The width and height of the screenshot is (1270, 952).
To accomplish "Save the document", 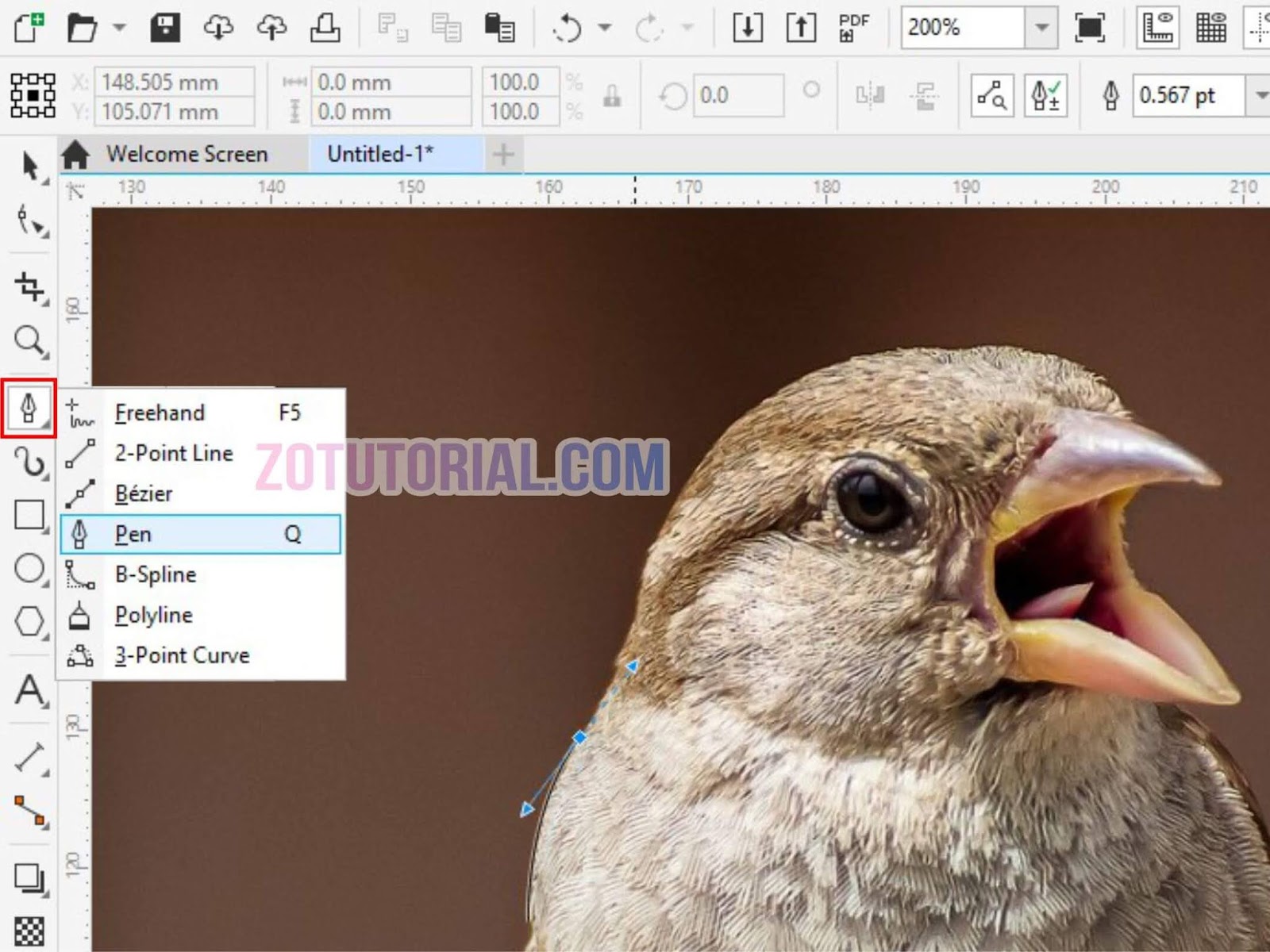I will coord(165,29).
